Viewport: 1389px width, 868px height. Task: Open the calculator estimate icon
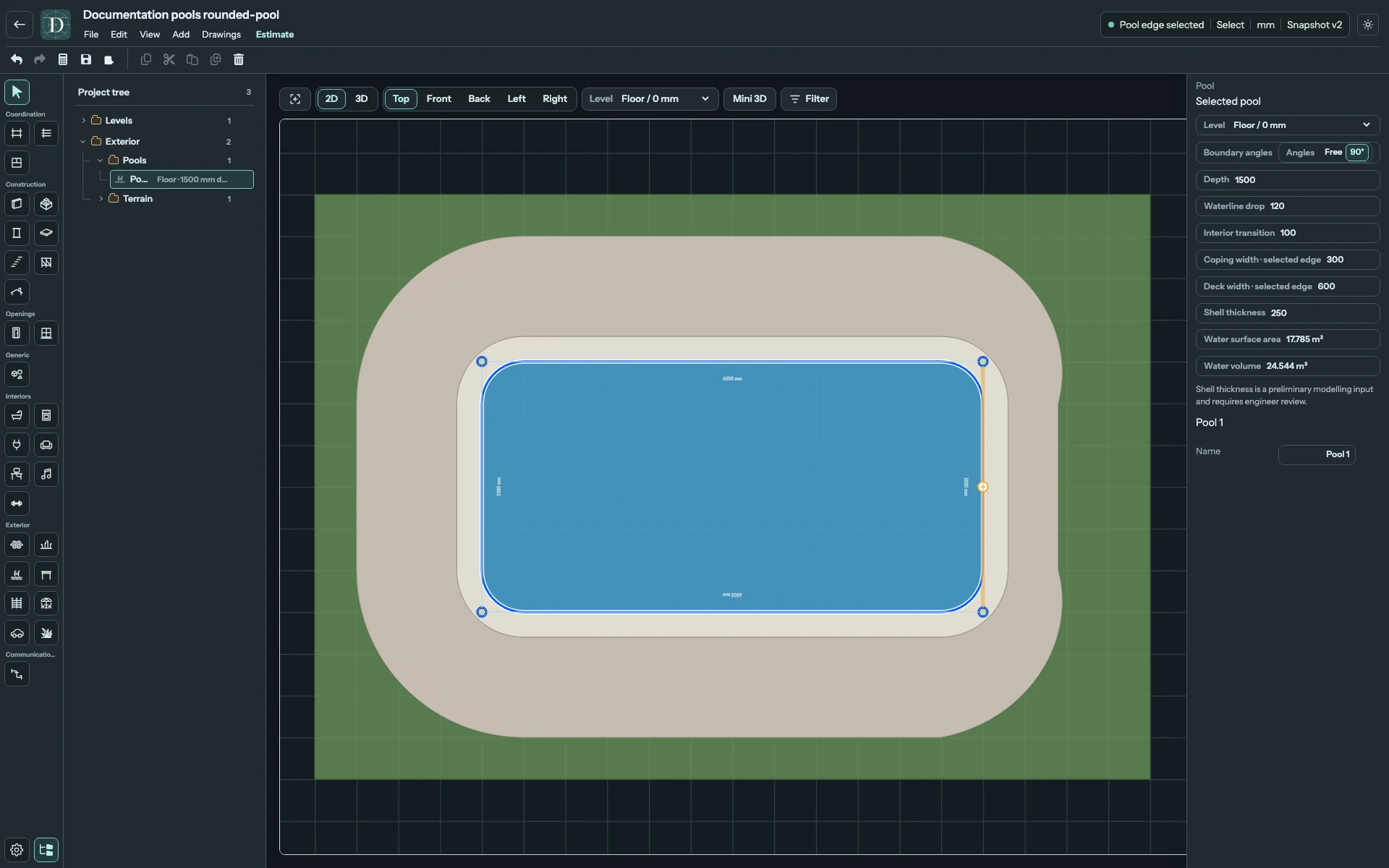click(x=63, y=59)
